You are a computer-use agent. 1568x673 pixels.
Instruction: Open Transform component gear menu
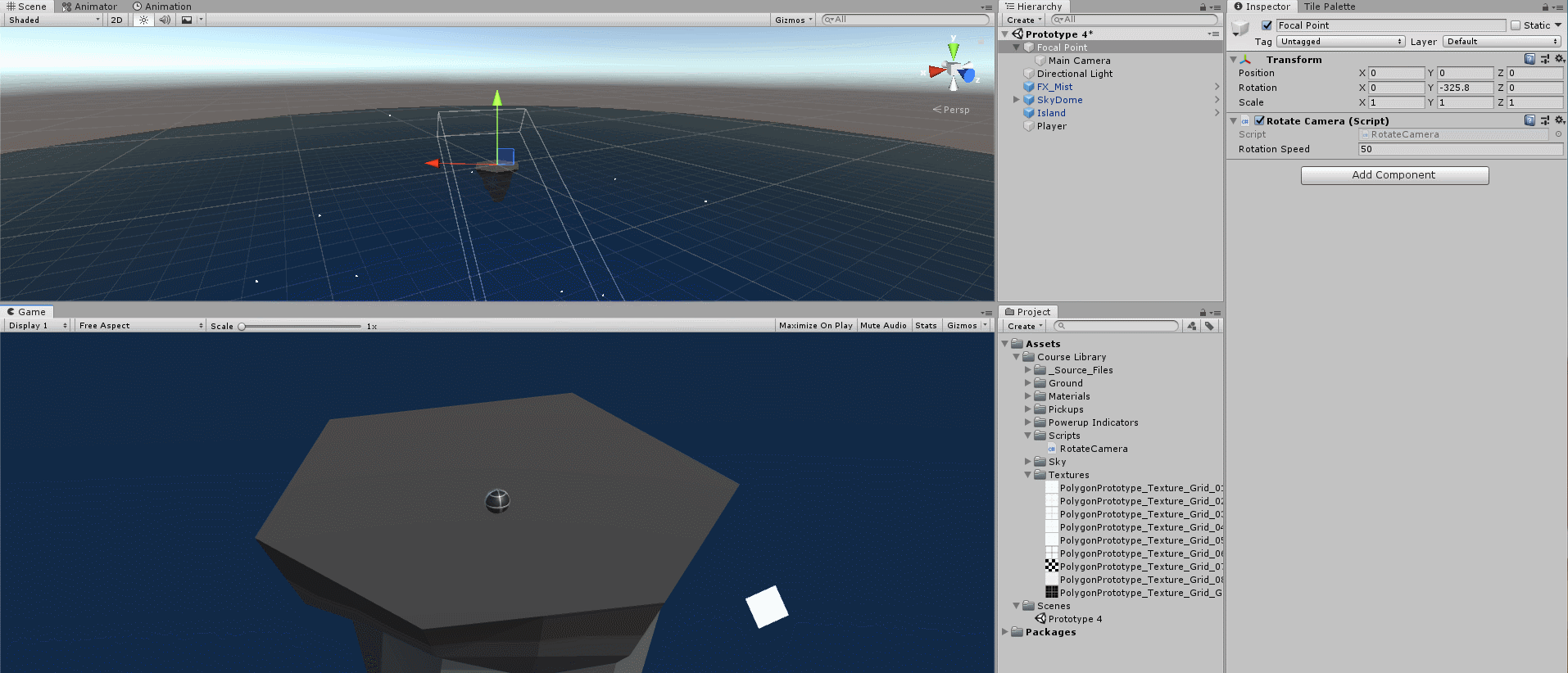(1559, 59)
